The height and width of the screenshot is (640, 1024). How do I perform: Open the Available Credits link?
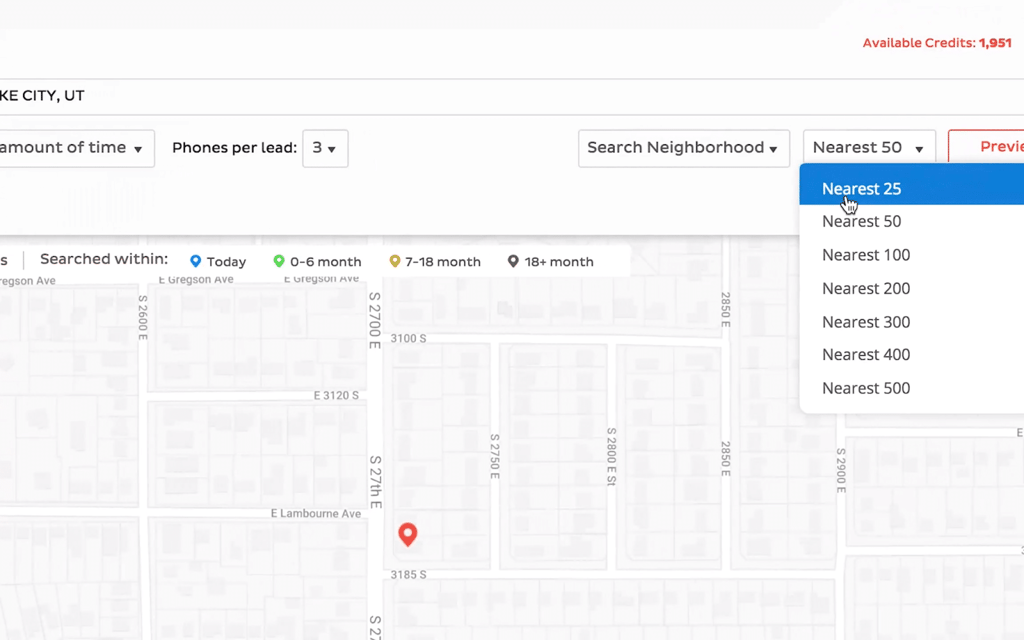[x=937, y=43]
